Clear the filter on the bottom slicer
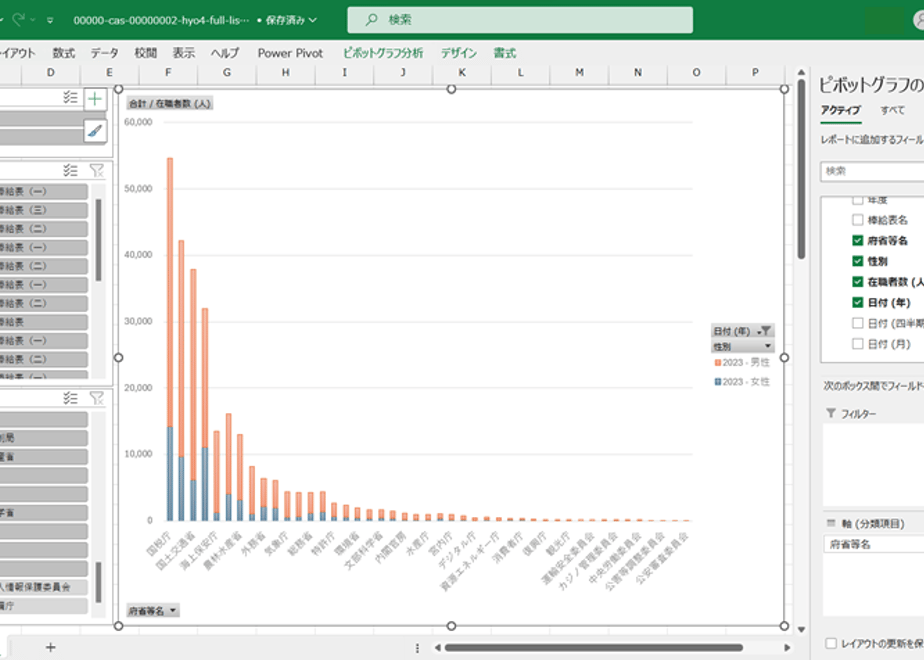This screenshot has width=924, height=660. (x=96, y=398)
